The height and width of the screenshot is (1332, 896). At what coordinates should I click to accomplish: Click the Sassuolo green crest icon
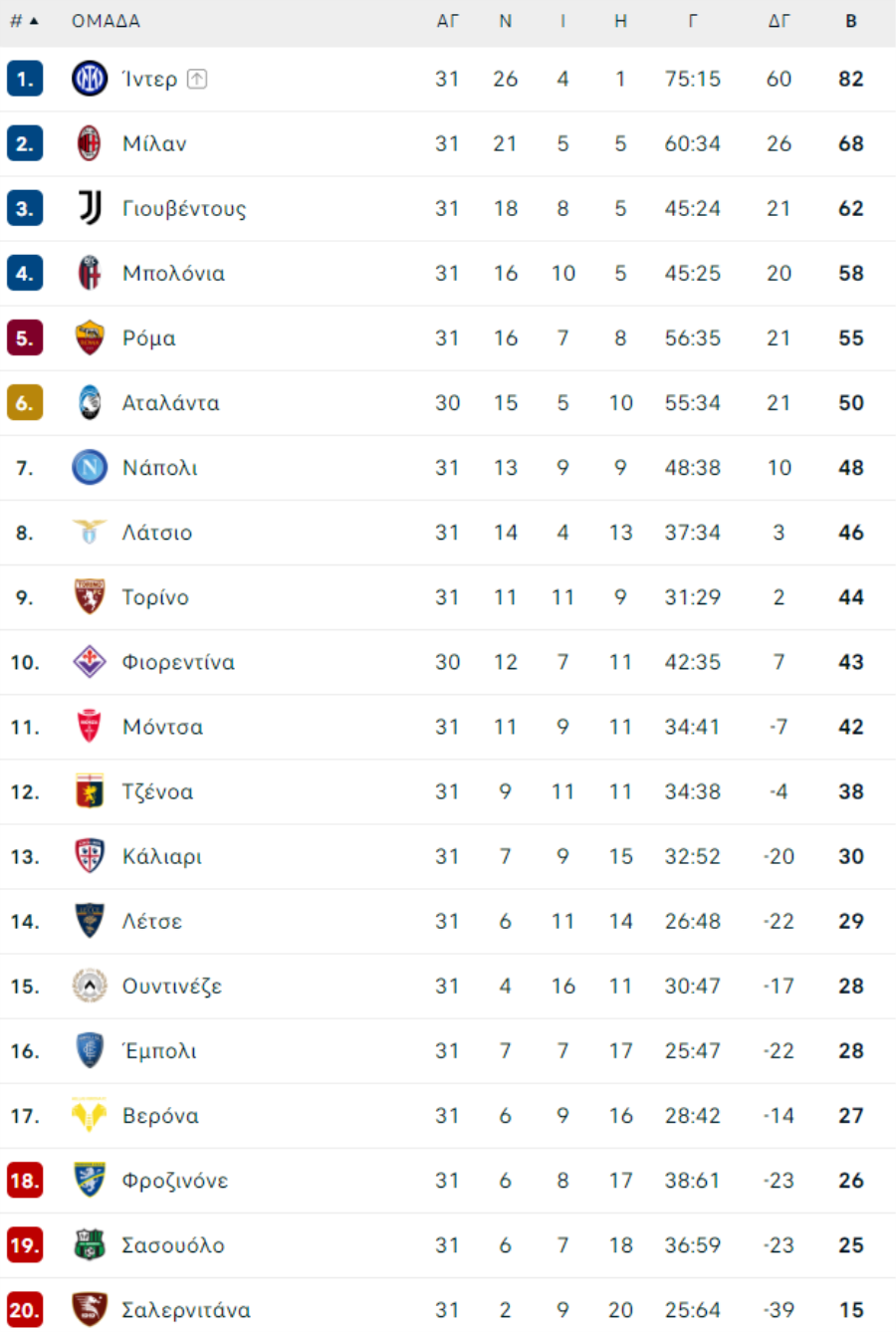(90, 1244)
